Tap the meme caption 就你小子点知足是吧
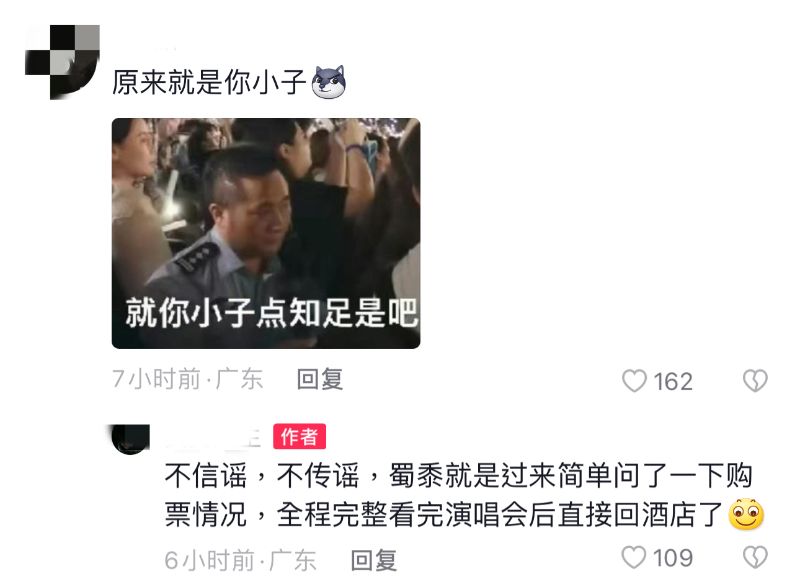 pyautogui.click(x=272, y=312)
